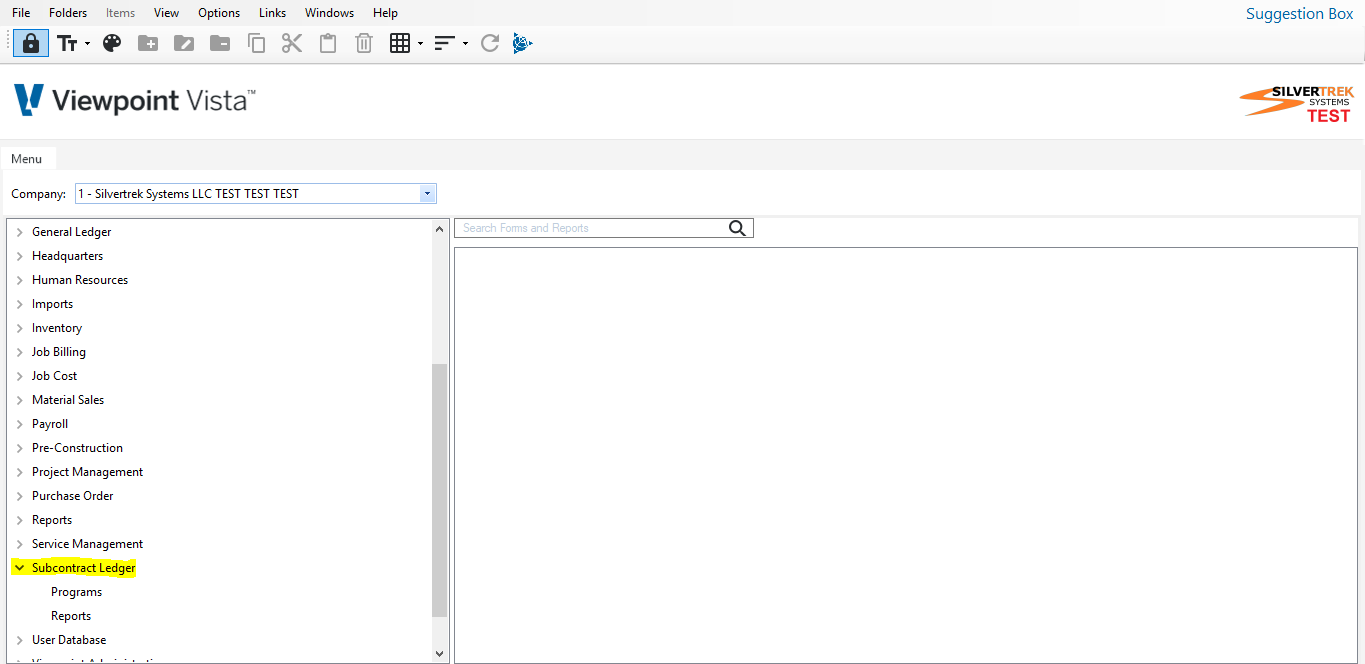The width and height of the screenshot is (1365, 664).
Task: Select the Menu tab
Action: 27,159
